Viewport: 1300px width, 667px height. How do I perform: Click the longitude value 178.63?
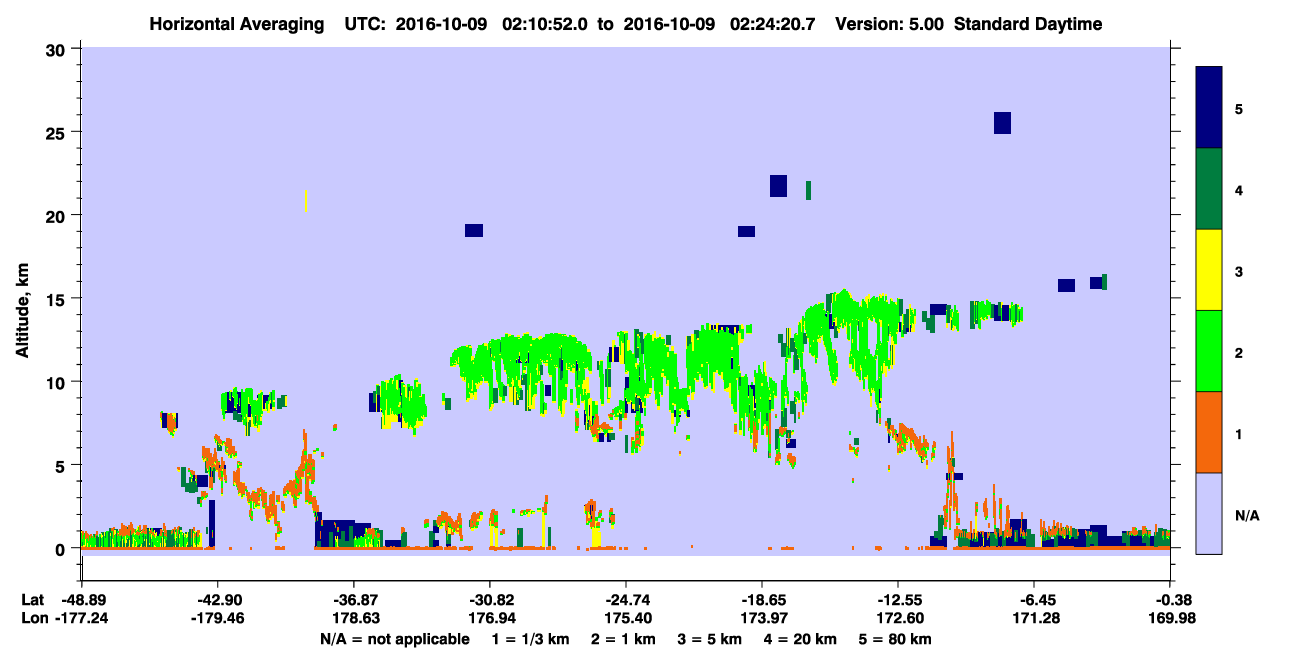[x=354, y=618]
